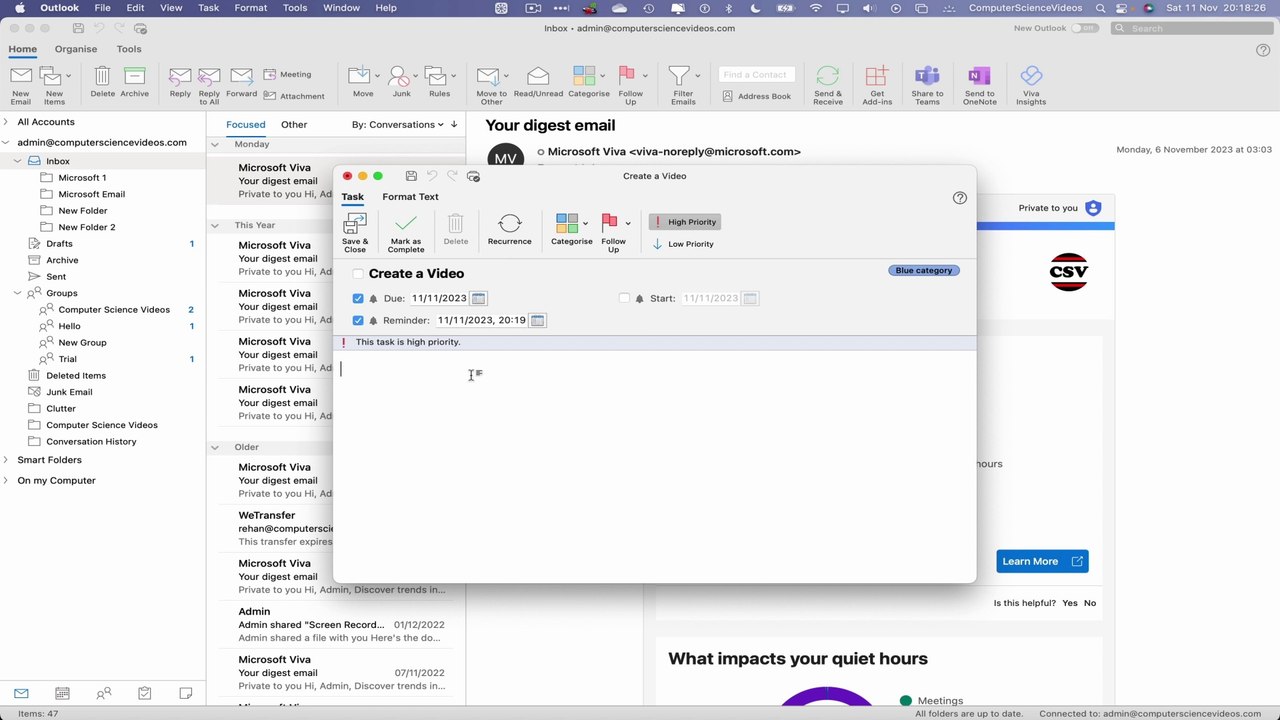1280x720 pixels.
Task: Click the Search field in title bar
Action: click(x=1190, y=28)
